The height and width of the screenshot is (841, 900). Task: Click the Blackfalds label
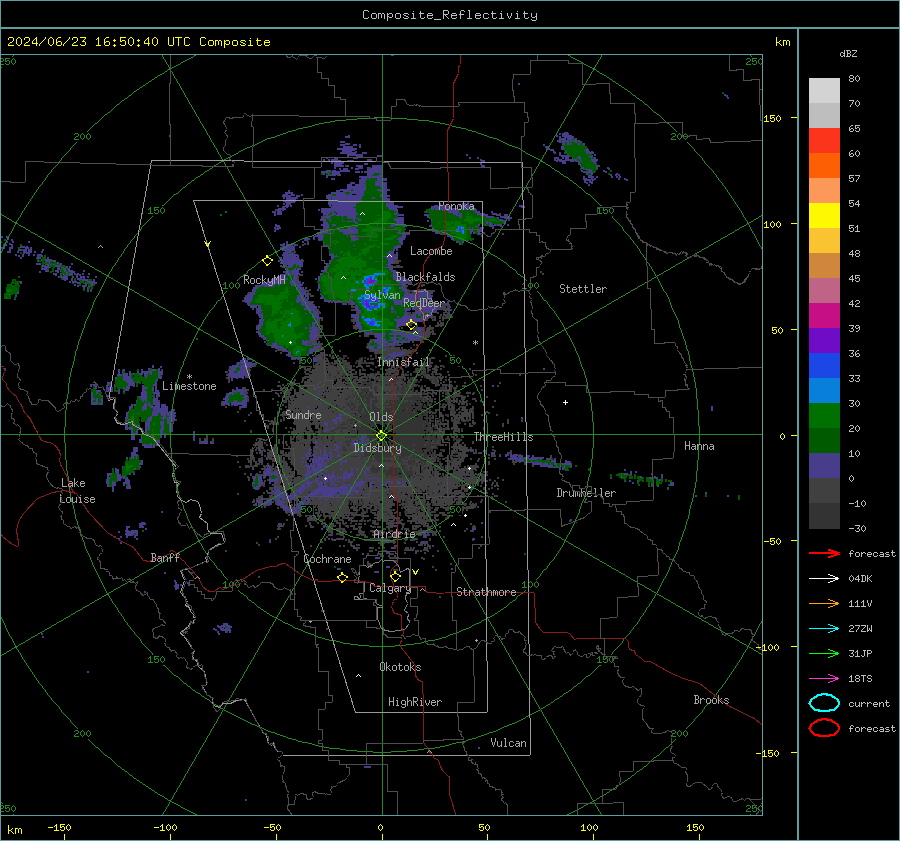[x=425, y=277]
